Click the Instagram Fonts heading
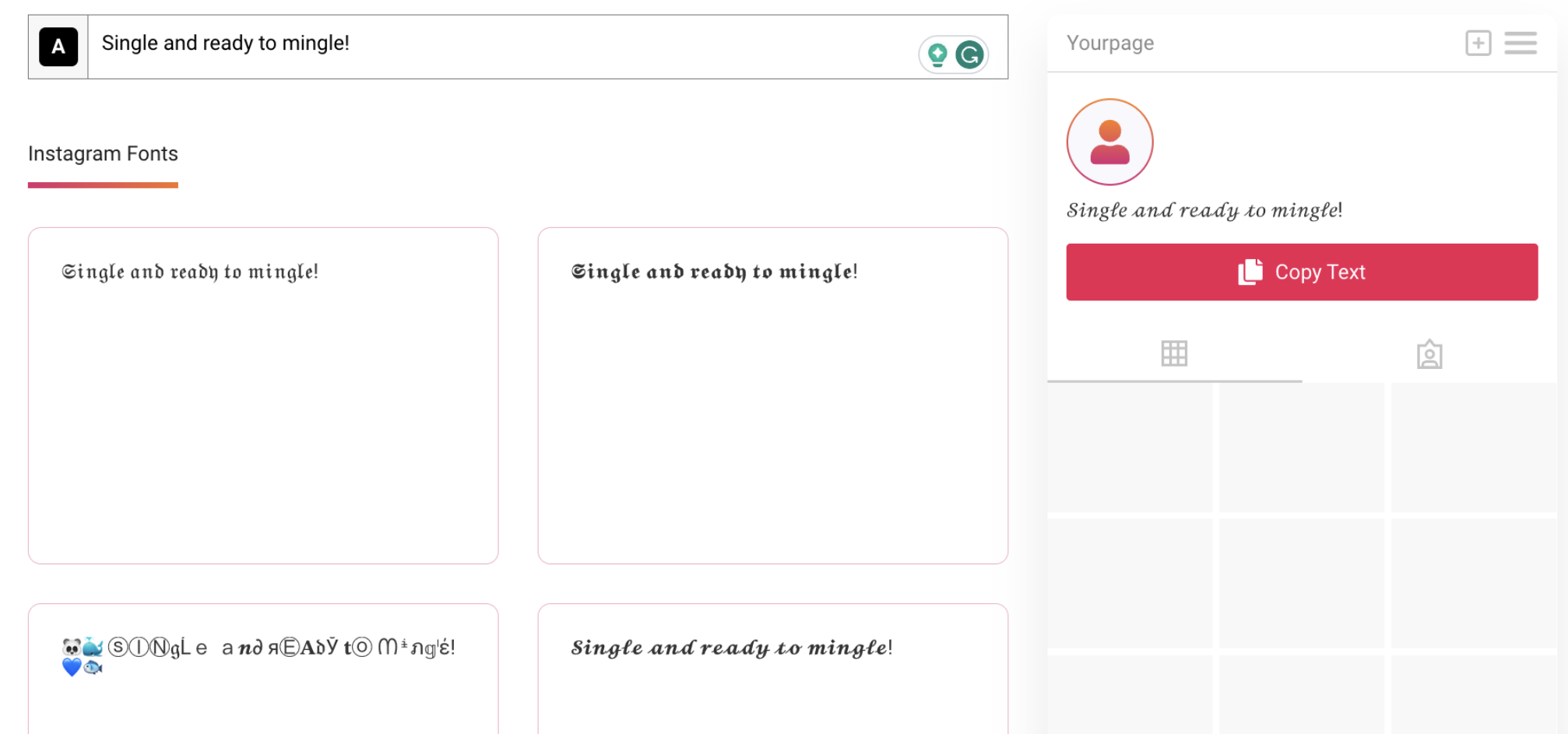1568x734 pixels. click(x=103, y=153)
